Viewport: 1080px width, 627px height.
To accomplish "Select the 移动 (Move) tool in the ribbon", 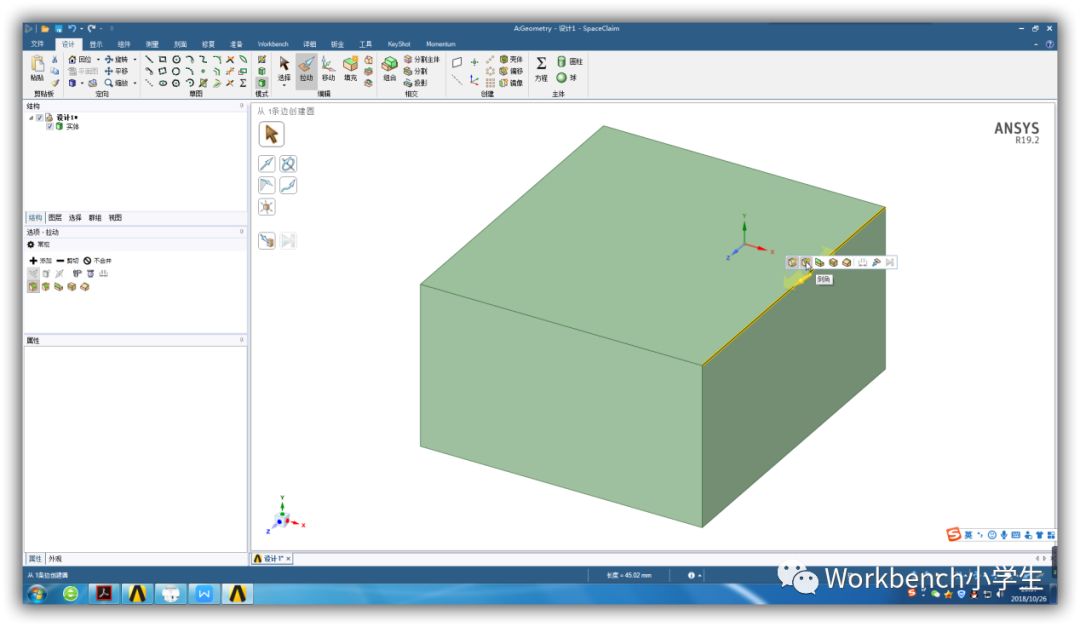I will click(x=329, y=70).
